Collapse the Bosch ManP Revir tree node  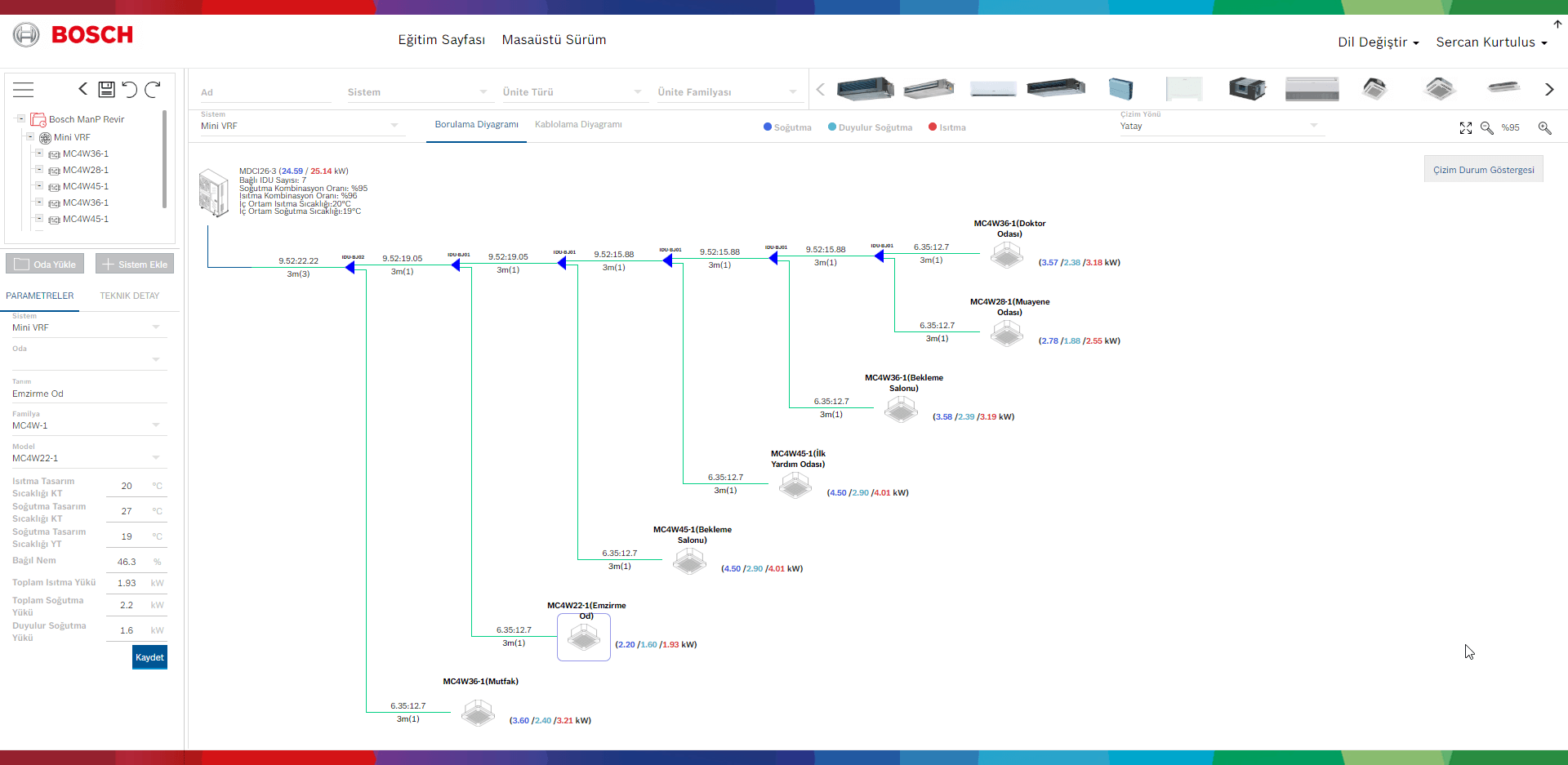coord(21,119)
